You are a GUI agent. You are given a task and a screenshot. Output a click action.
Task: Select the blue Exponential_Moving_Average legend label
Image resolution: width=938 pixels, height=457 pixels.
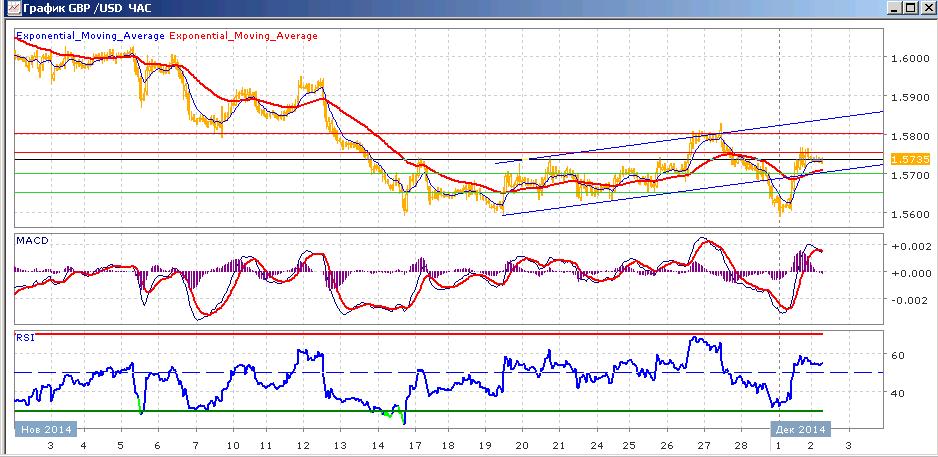point(90,36)
